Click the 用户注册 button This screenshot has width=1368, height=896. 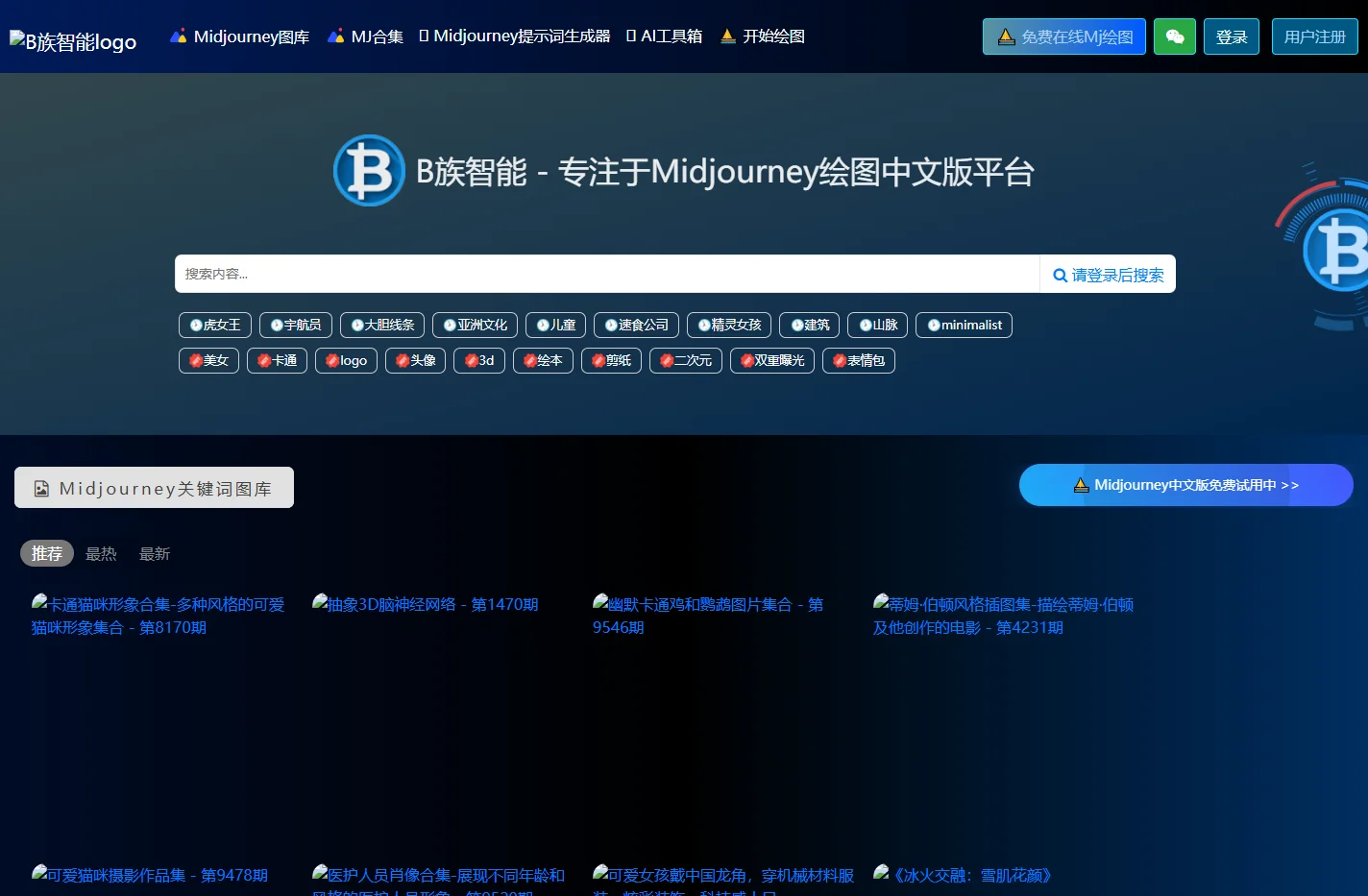click(x=1315, y=36)
